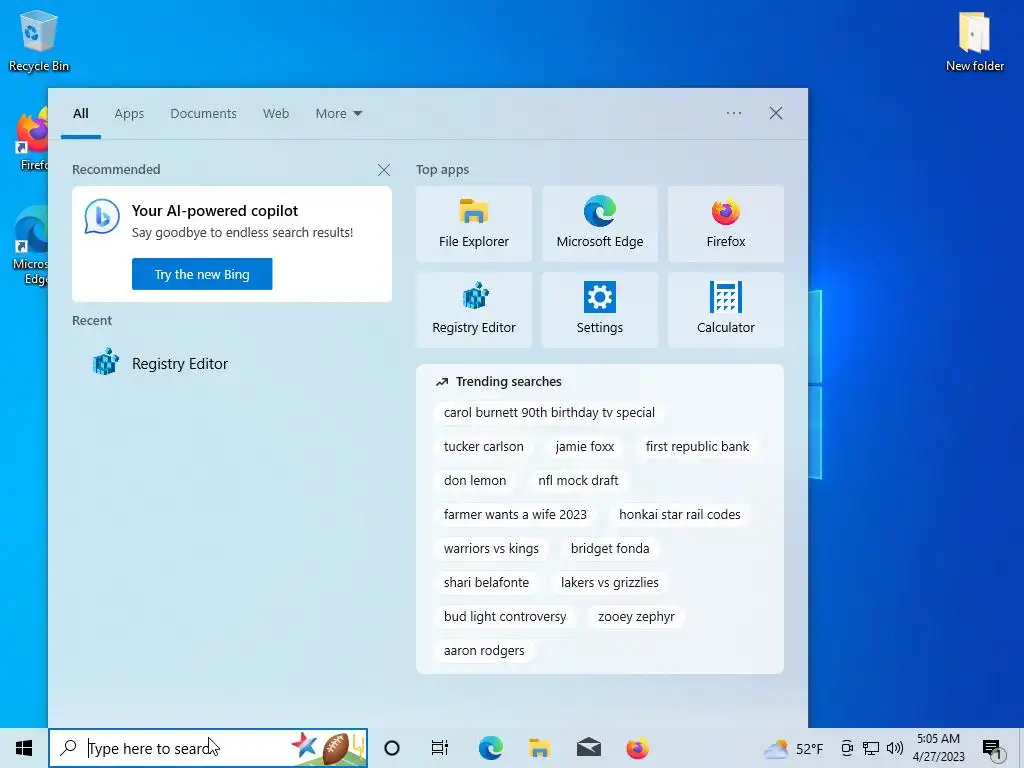Choose farmer wants a wife 2023 search
The height and width of the screenshot is (768, 1024).
515,515
